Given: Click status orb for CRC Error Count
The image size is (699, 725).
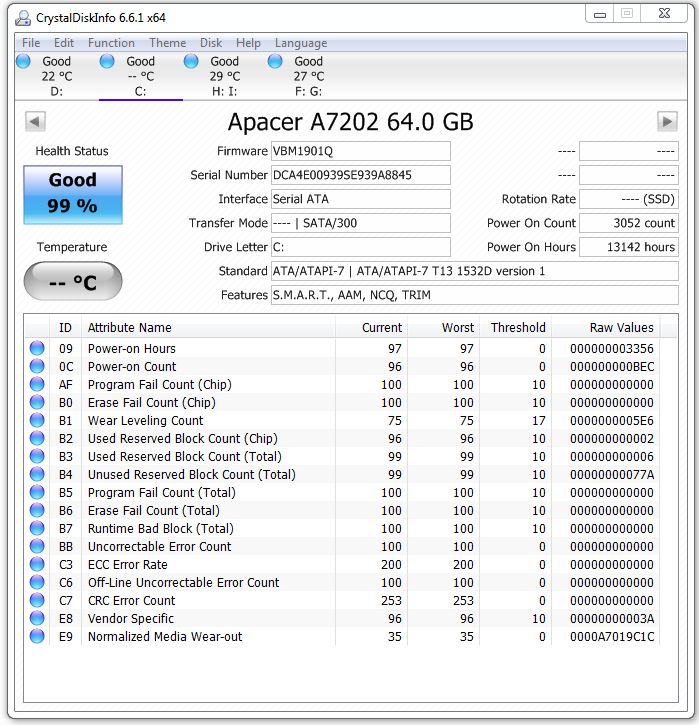Looking at the screenshot, I should [x=37, y=601].
